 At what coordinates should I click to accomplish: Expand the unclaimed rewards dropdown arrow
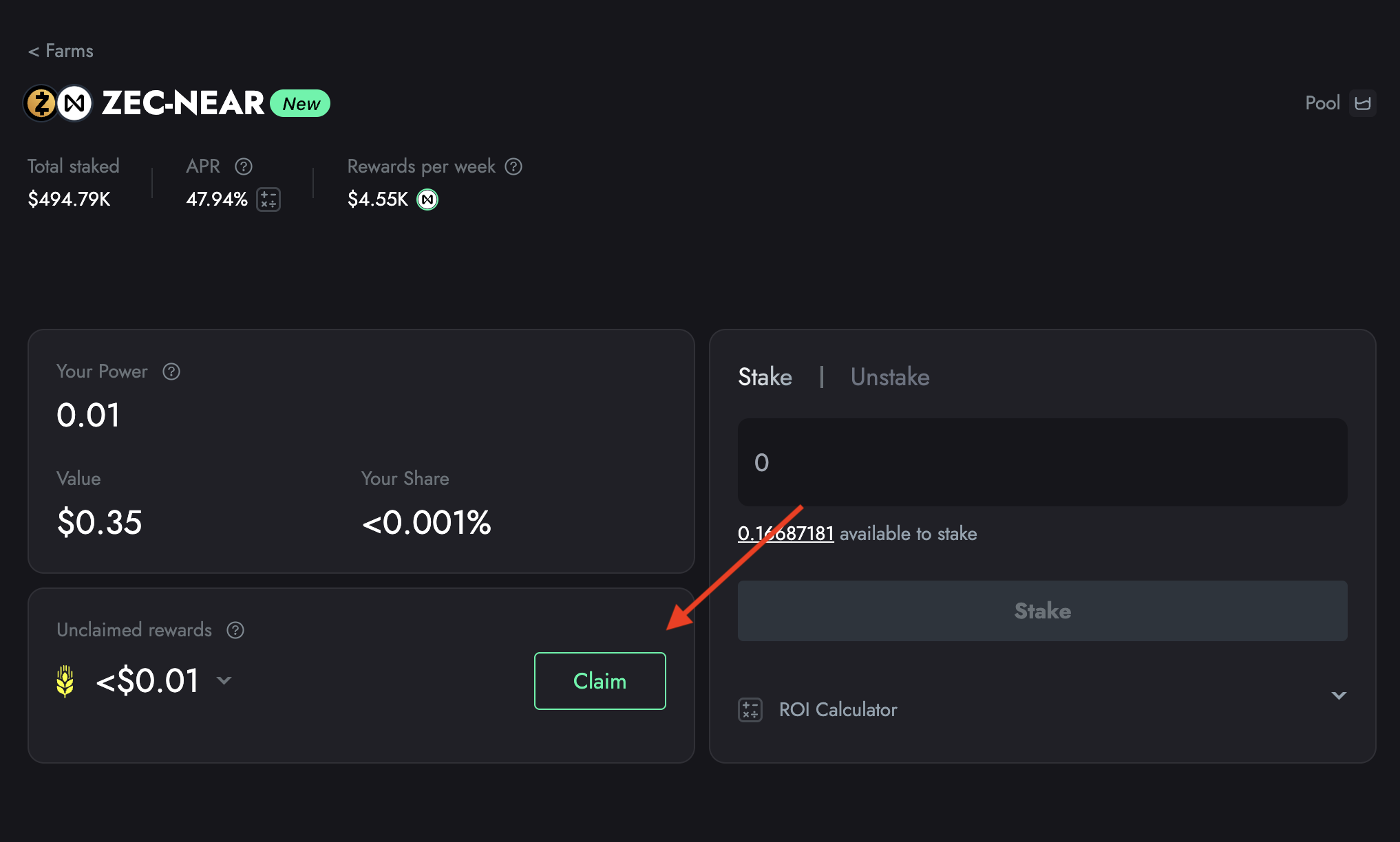tap(224, 680)
